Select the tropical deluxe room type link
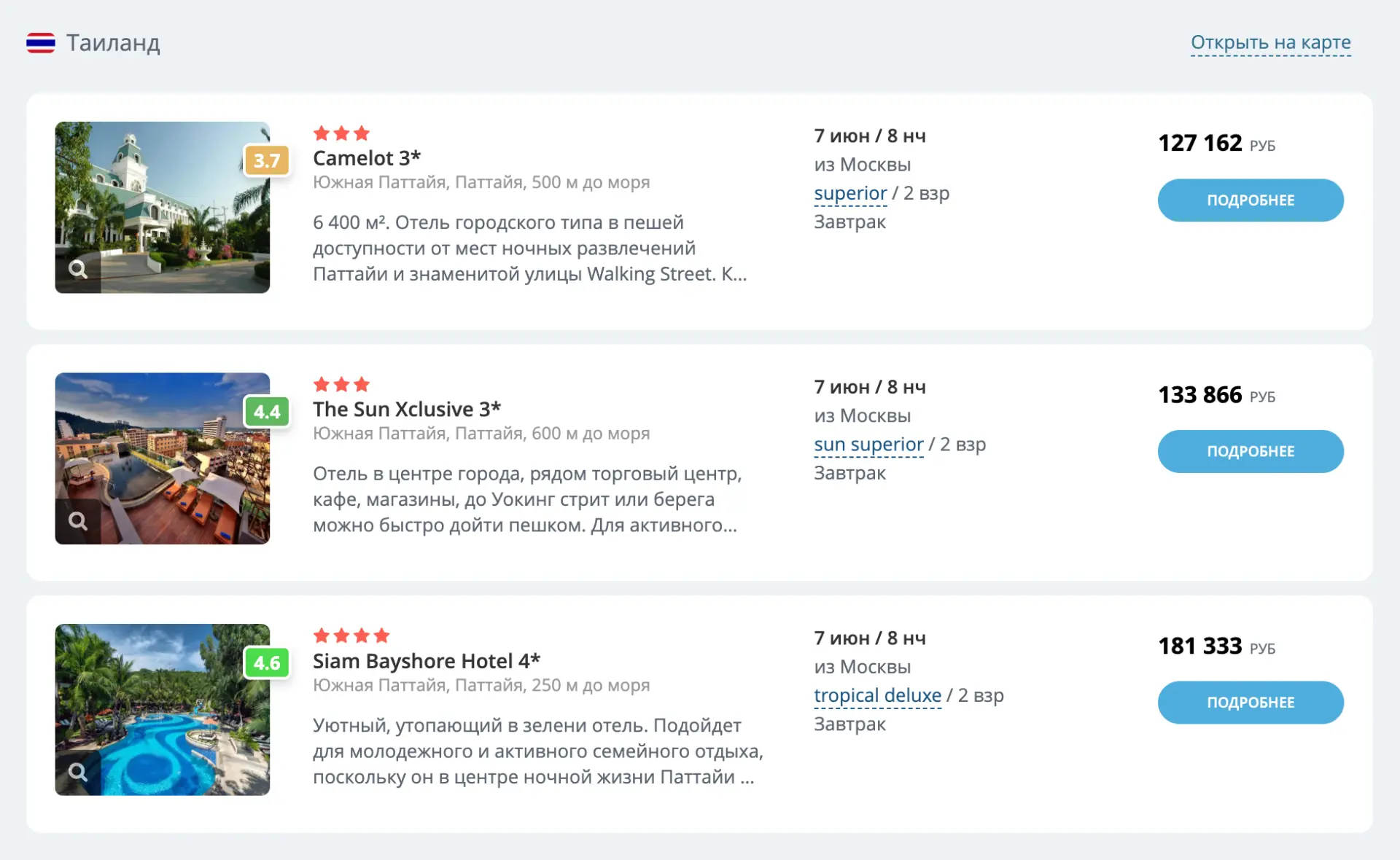The height and width of the screenshot is (860, 1400). (877, 696)
